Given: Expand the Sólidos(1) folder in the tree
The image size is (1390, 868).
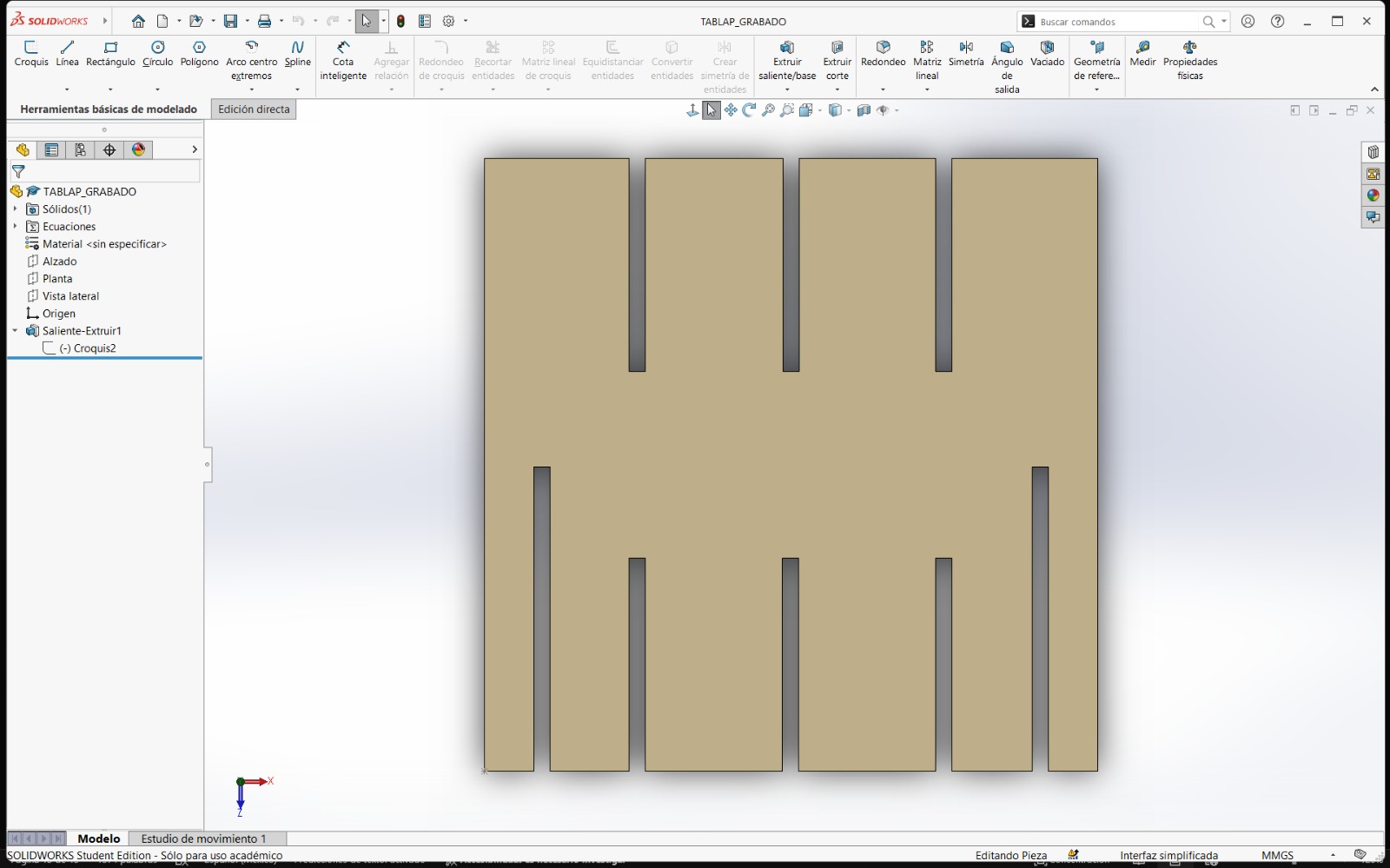Looking at the screenshot, I should tap(15, 209).
